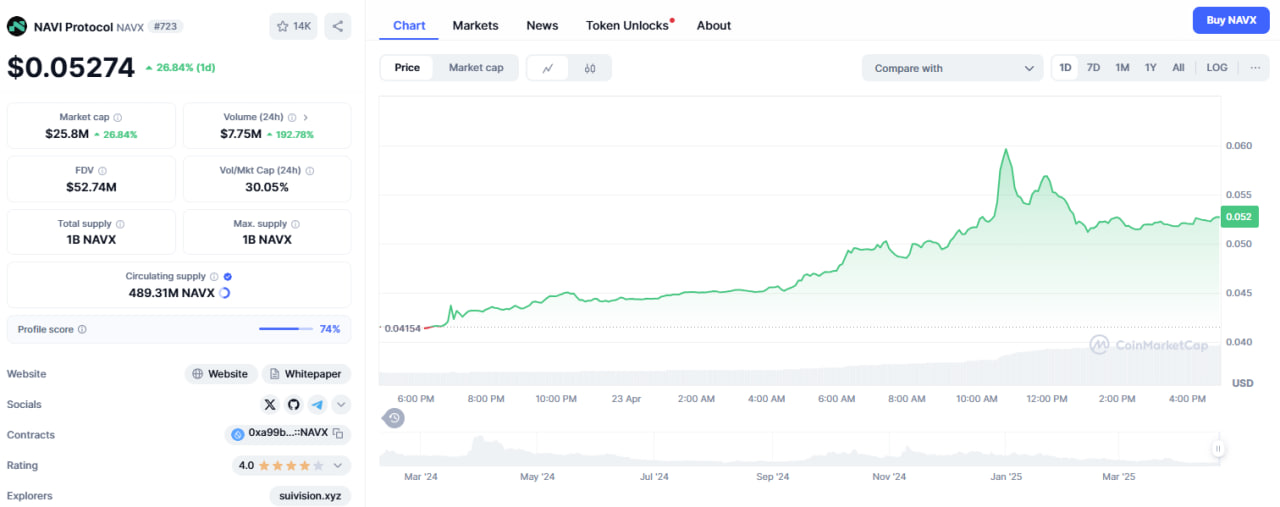Screen dimensions: 1280x507
Task: Open the Telegram social link
Action: tap(317, 405)
